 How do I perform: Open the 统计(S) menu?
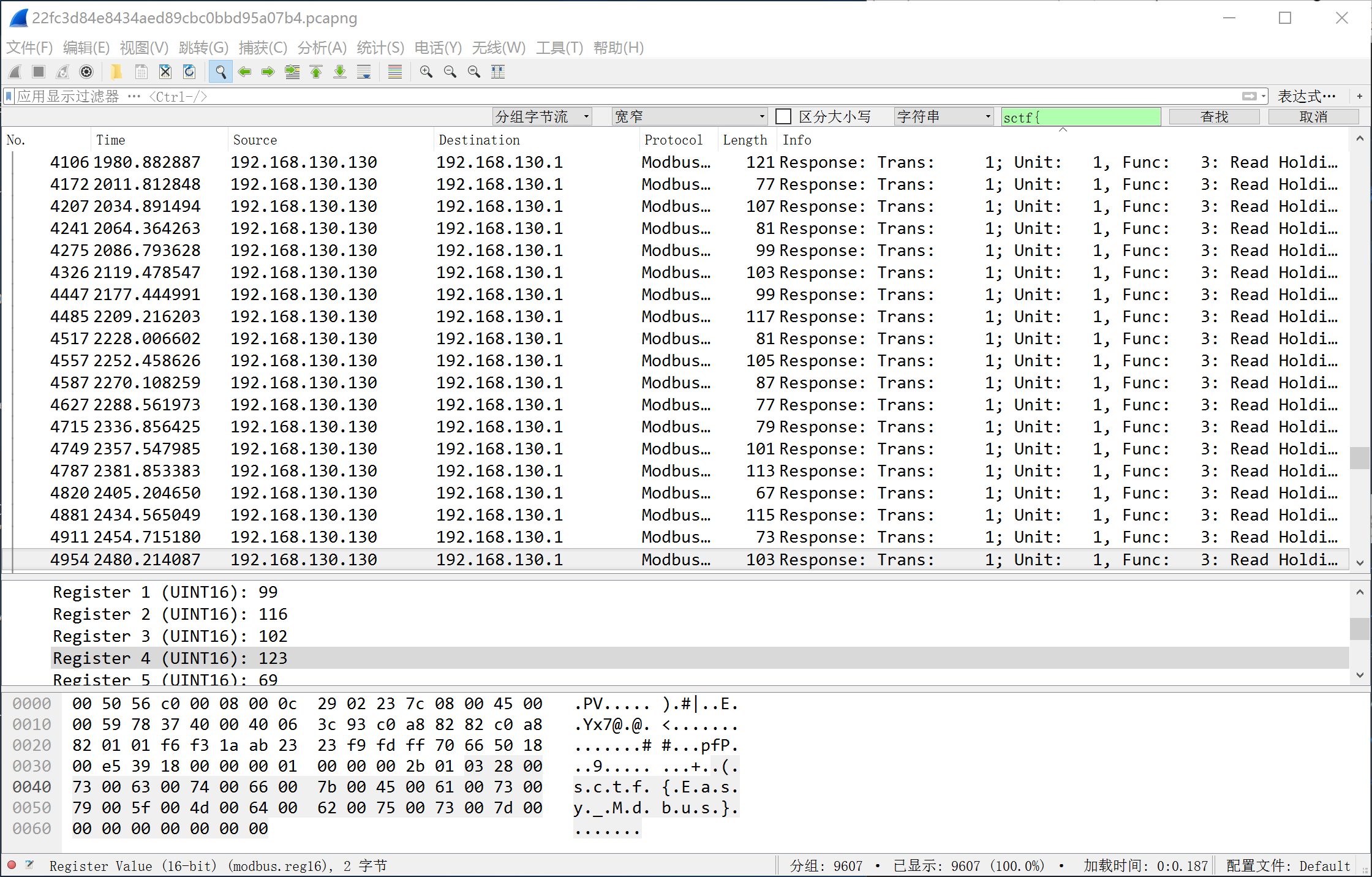click(x=380, y=48)
